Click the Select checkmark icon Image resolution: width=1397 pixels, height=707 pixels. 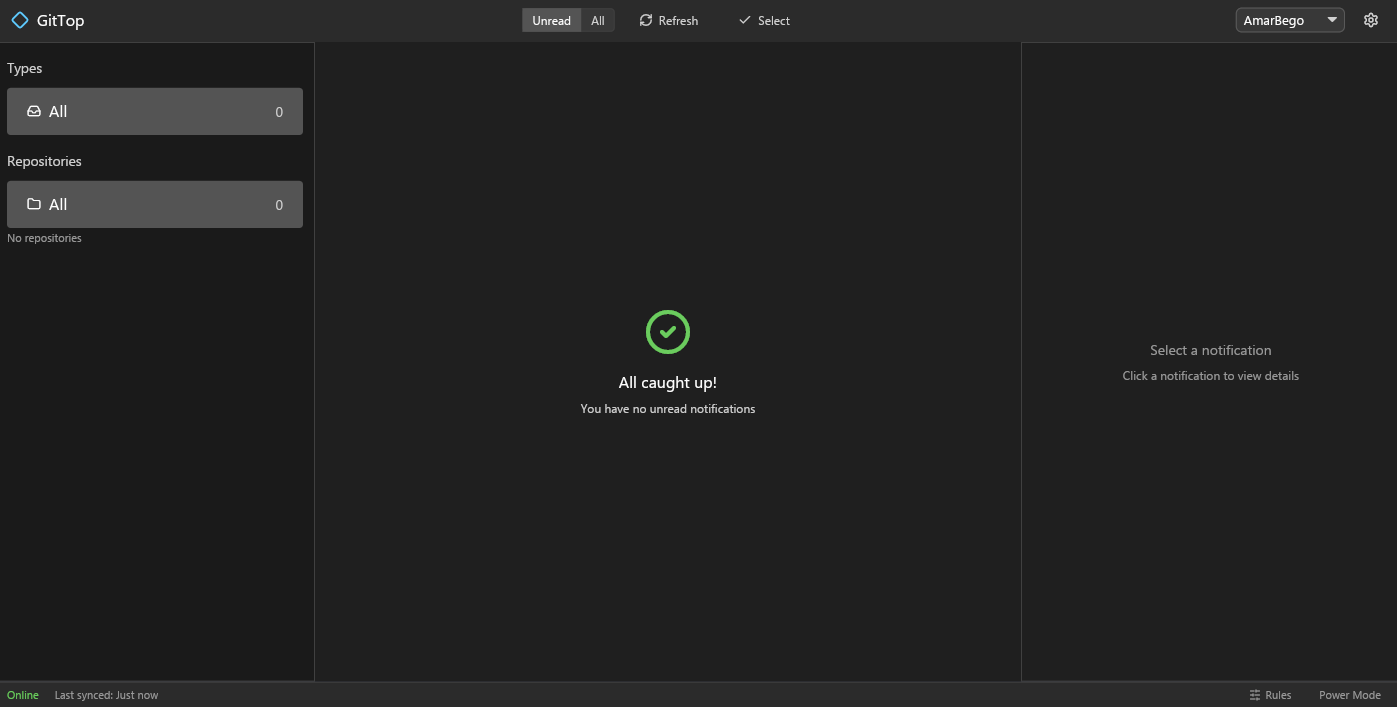tap(744, 19)
